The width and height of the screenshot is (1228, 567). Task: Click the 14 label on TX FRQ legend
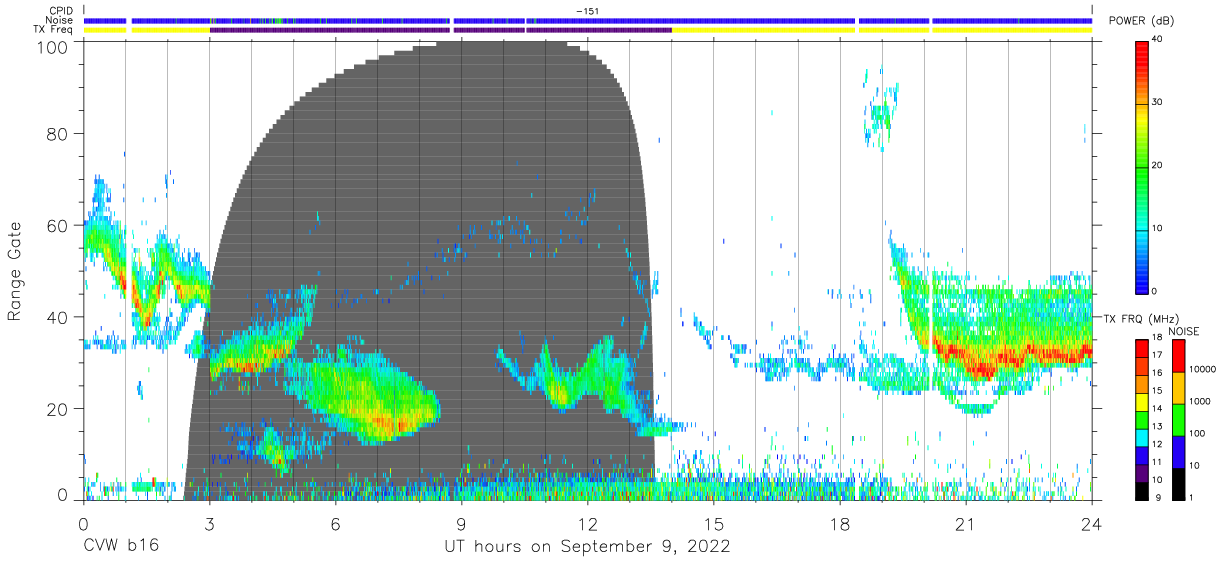pos(1158,408)
